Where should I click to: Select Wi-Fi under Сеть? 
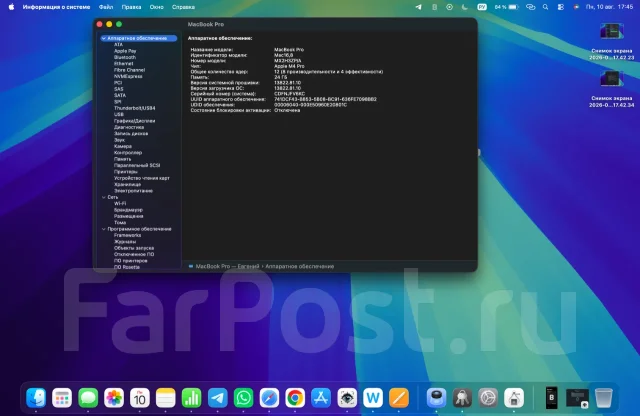(x=120, y=203)
